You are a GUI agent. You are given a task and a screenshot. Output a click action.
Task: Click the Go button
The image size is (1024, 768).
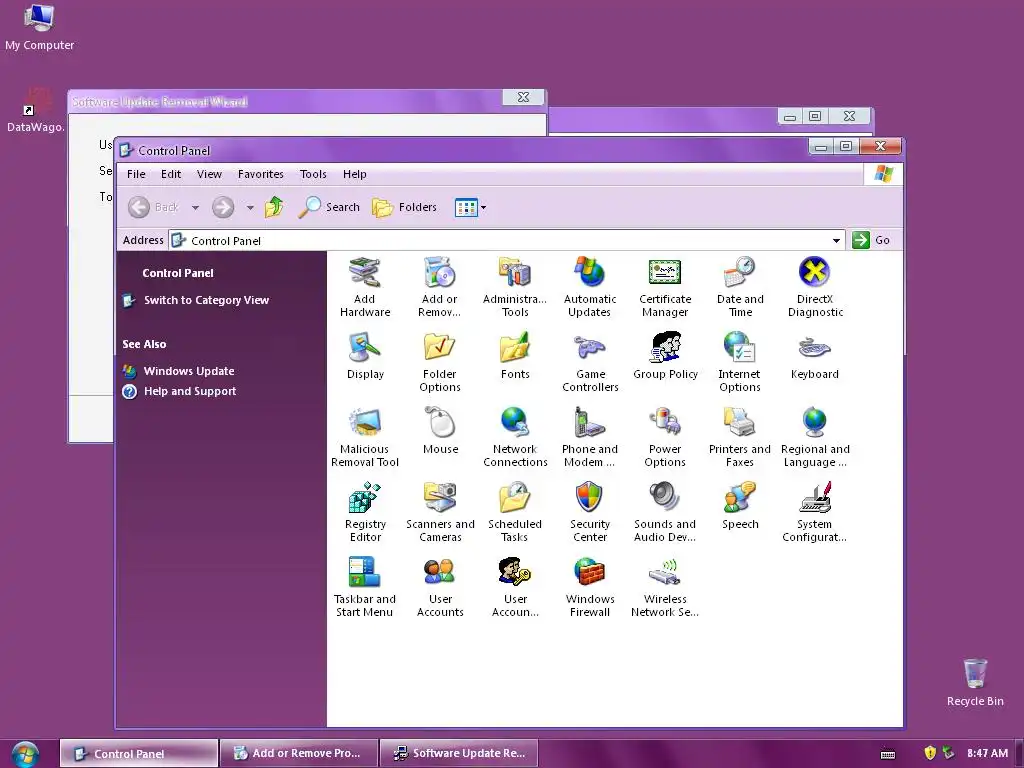pos(872,240)
